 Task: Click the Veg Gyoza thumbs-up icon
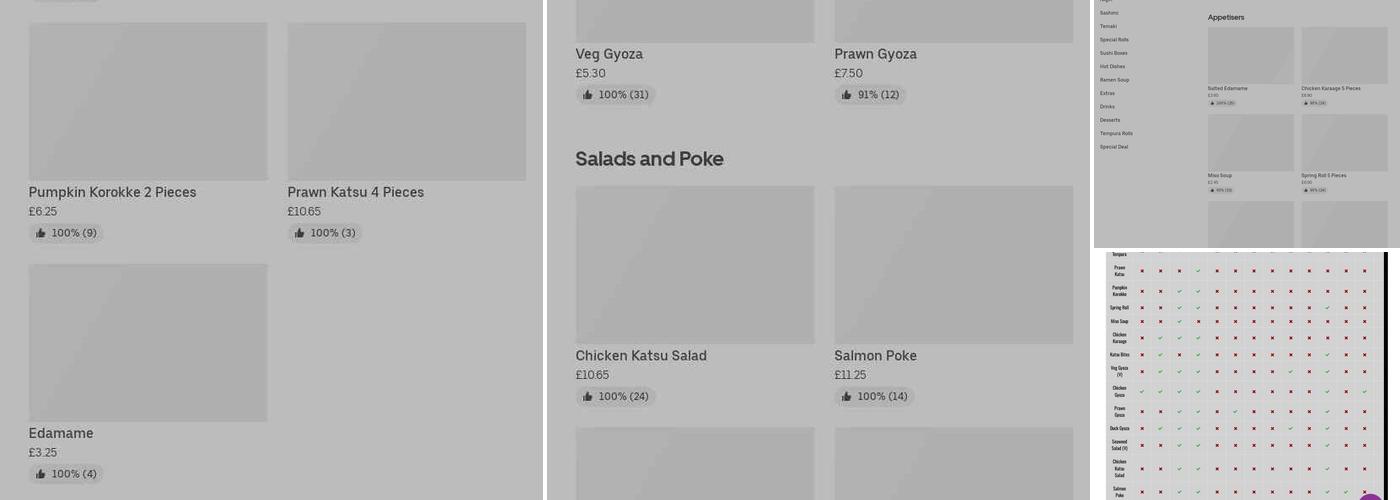[x=587, y=95]
